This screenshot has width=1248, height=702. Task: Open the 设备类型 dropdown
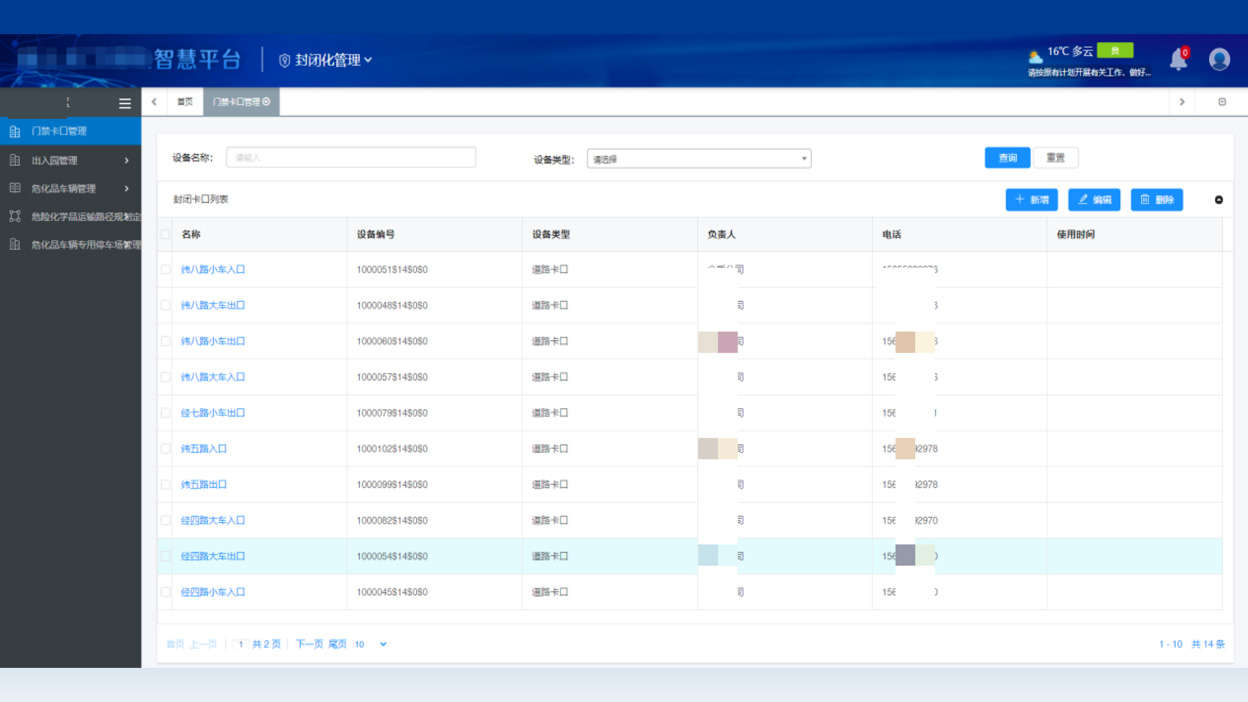698,159
